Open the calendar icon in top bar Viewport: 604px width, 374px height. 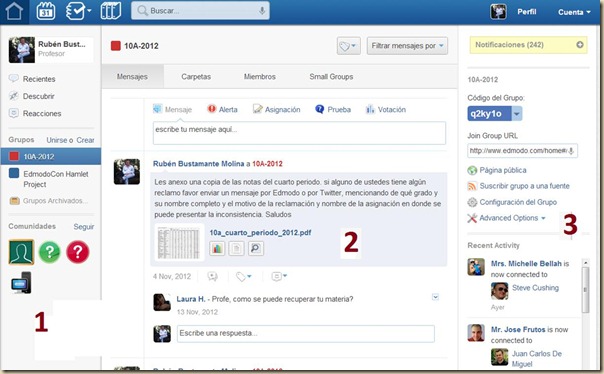coord(45,11)
